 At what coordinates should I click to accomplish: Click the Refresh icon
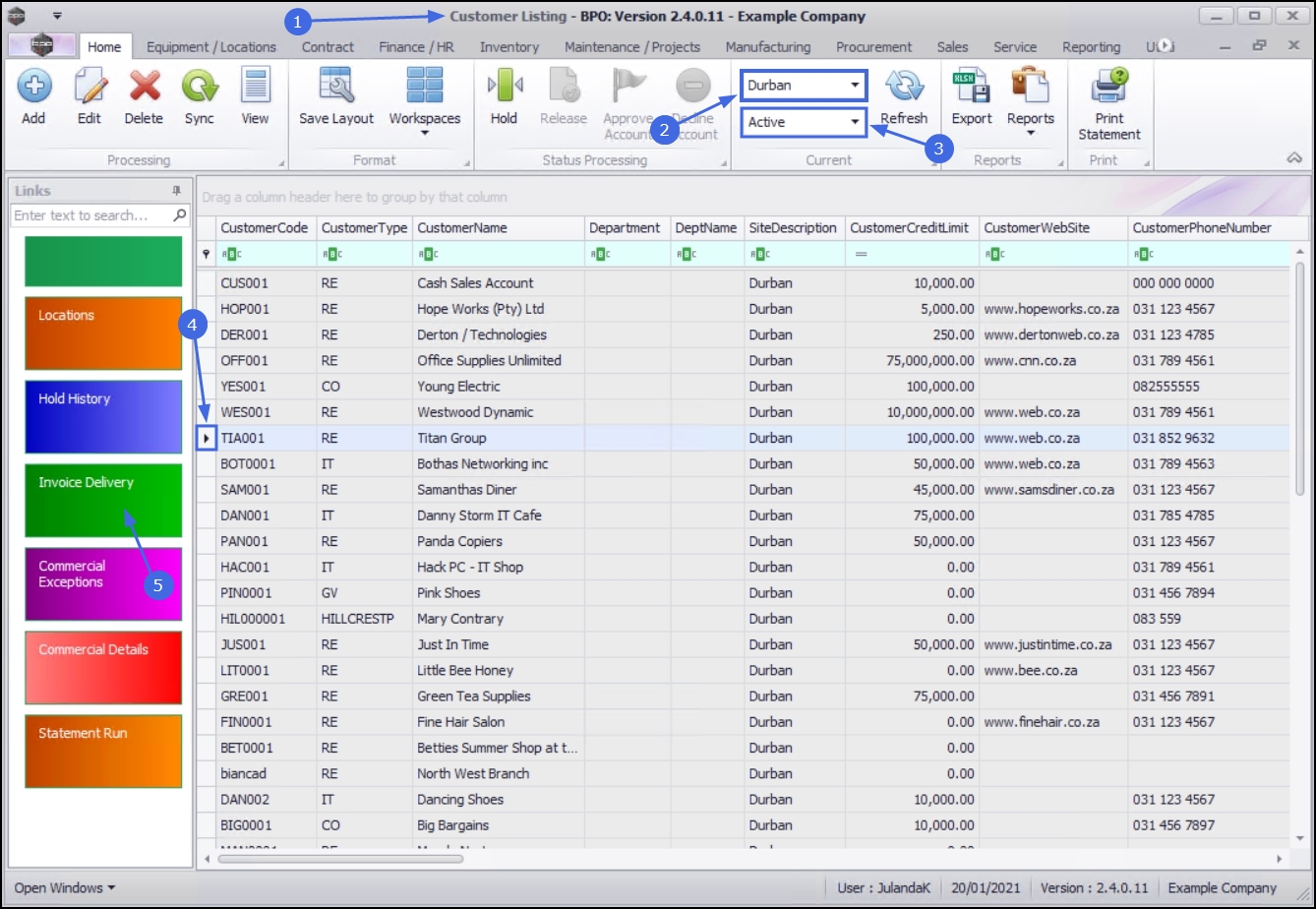[x=903, y=88]
